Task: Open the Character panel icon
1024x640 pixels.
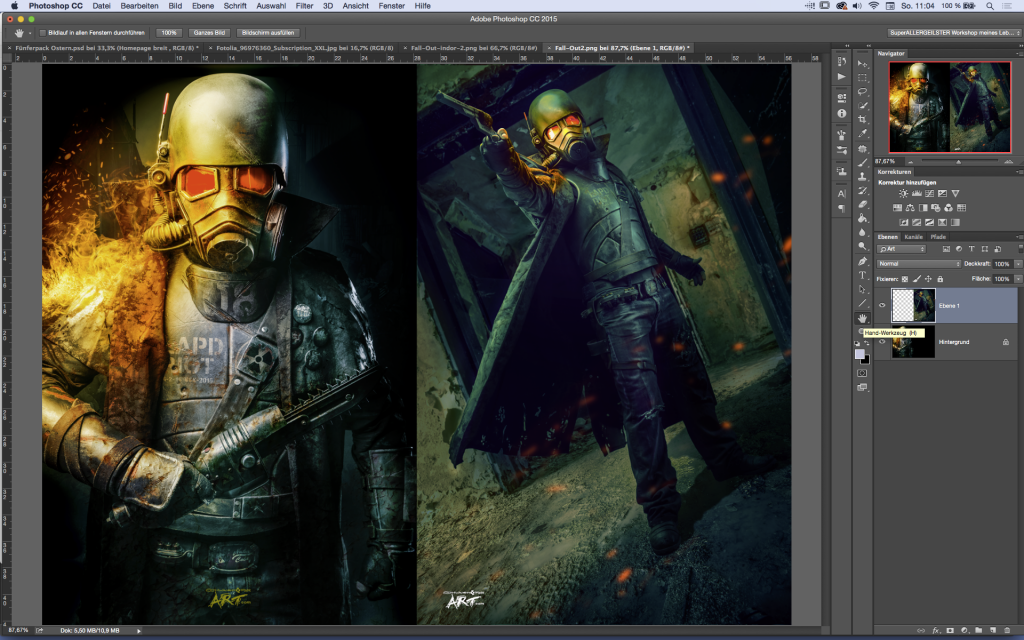Action: coord(841,194)
